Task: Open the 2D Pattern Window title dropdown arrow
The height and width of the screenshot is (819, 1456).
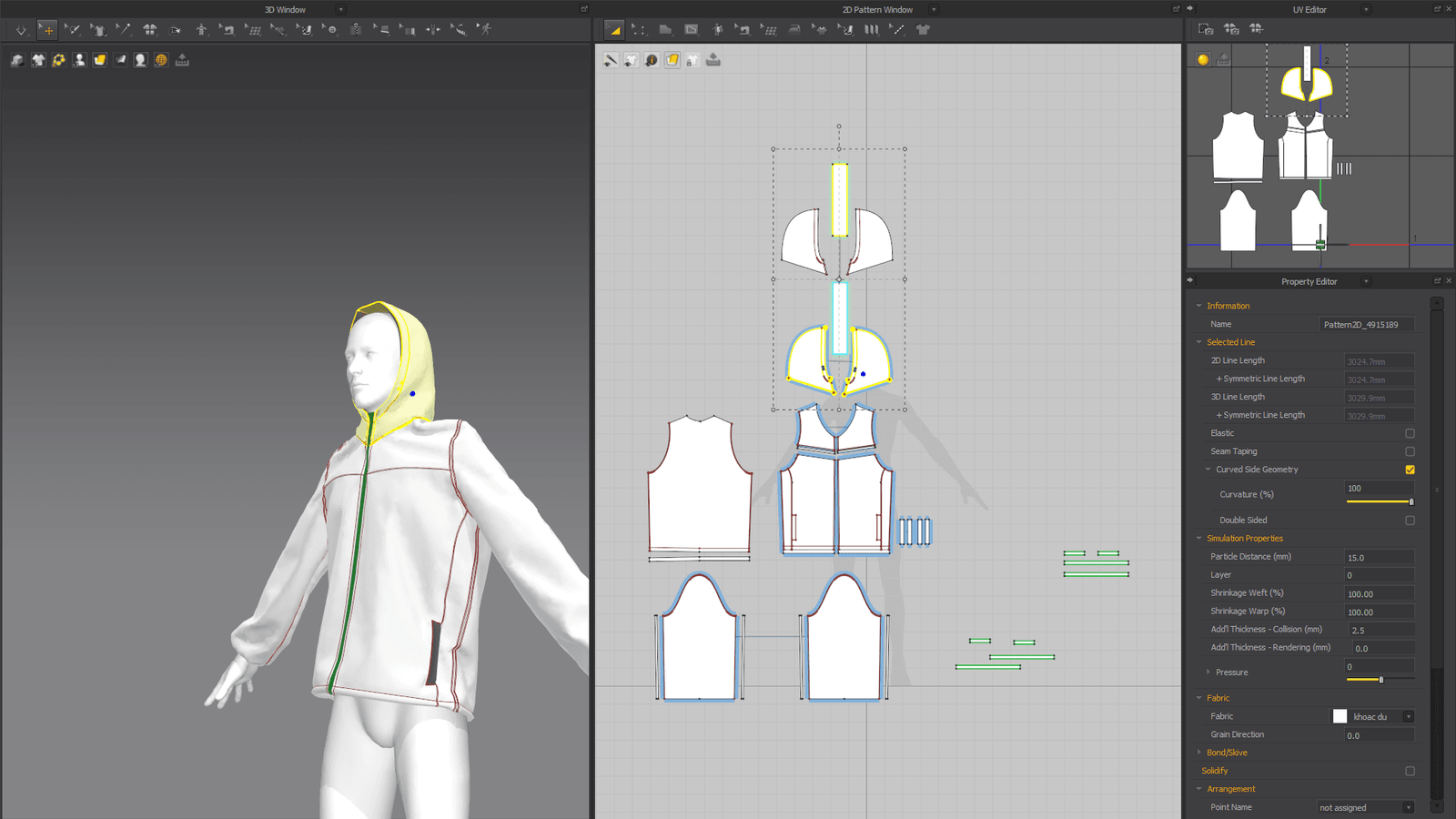Action: point(934,9)
